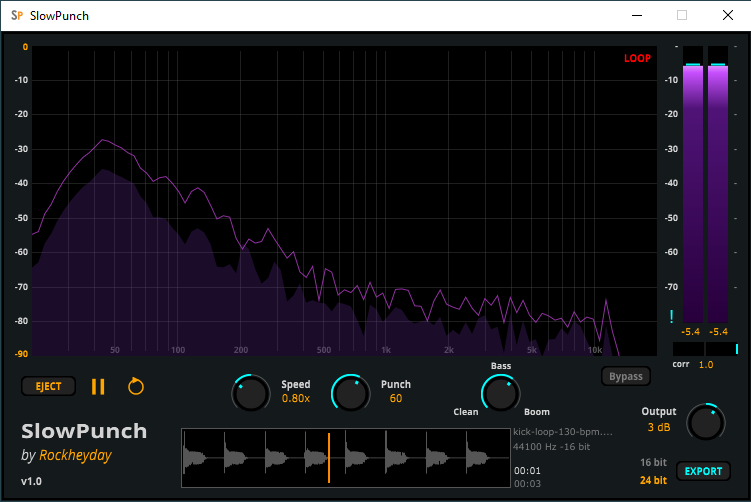This screenshot has height=502, width=751.
Task: Click the Bass Clean/Boom knob
Action: coord(500,393)
